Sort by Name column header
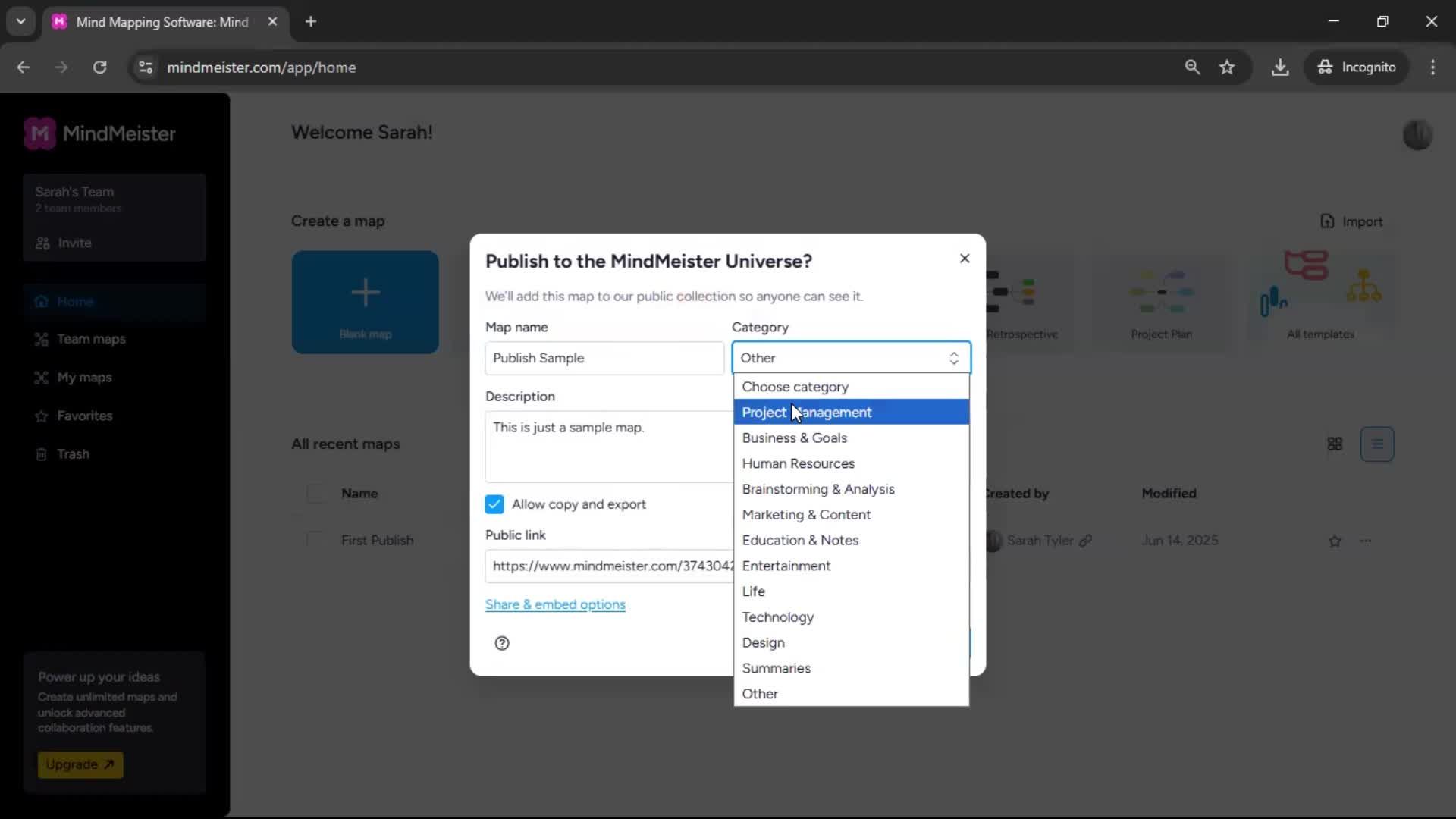 pos(359,494)
